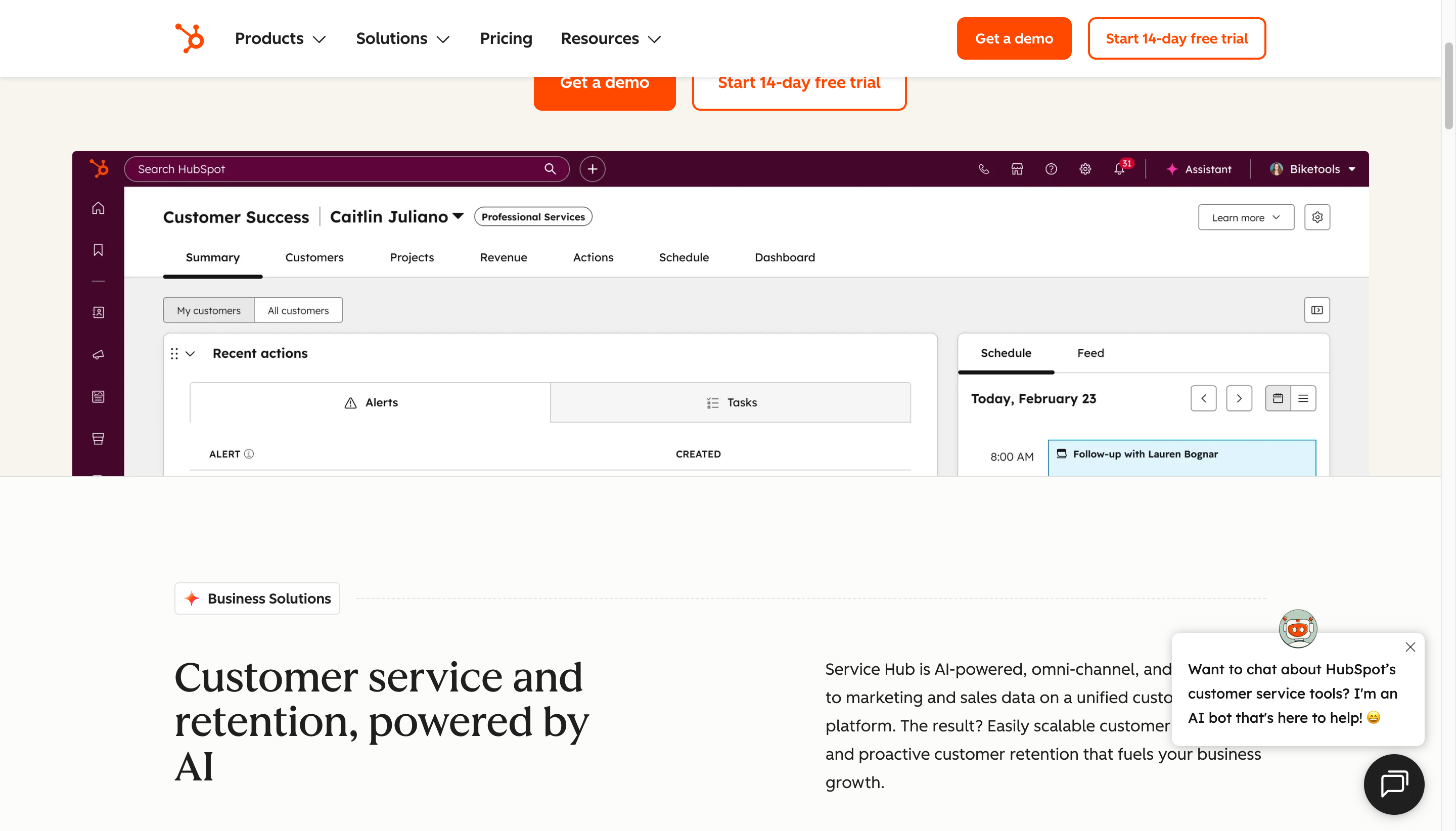
Task: Open the marketplace storefront icon
Action: [x=1017, y=169]
